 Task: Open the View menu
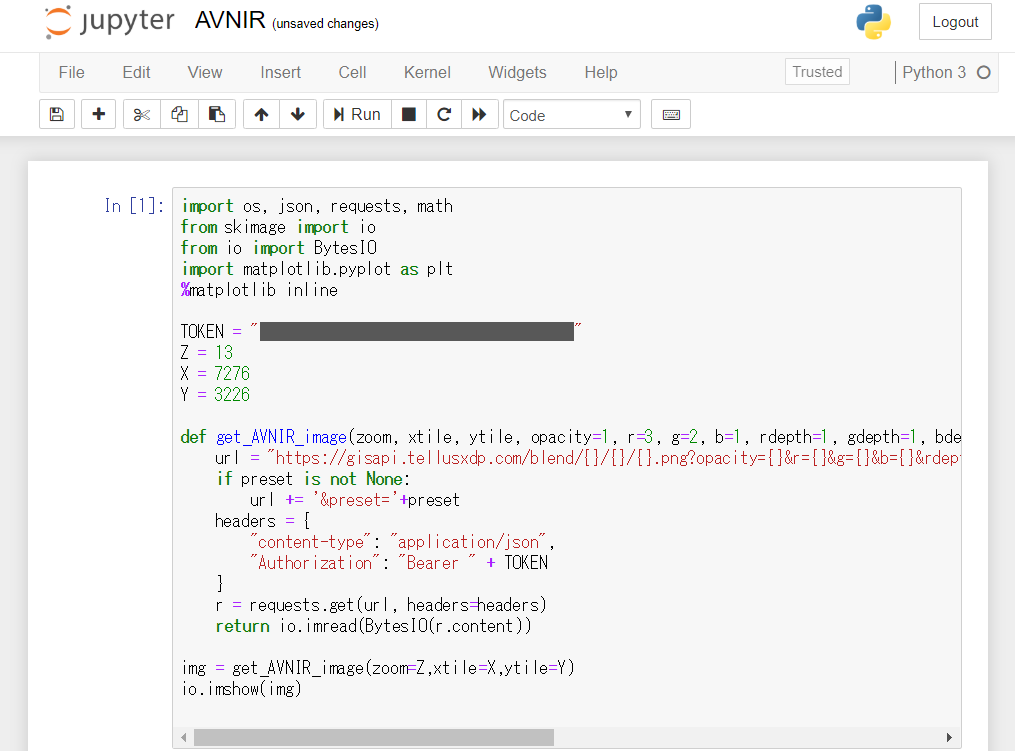[x=205, y=73]
